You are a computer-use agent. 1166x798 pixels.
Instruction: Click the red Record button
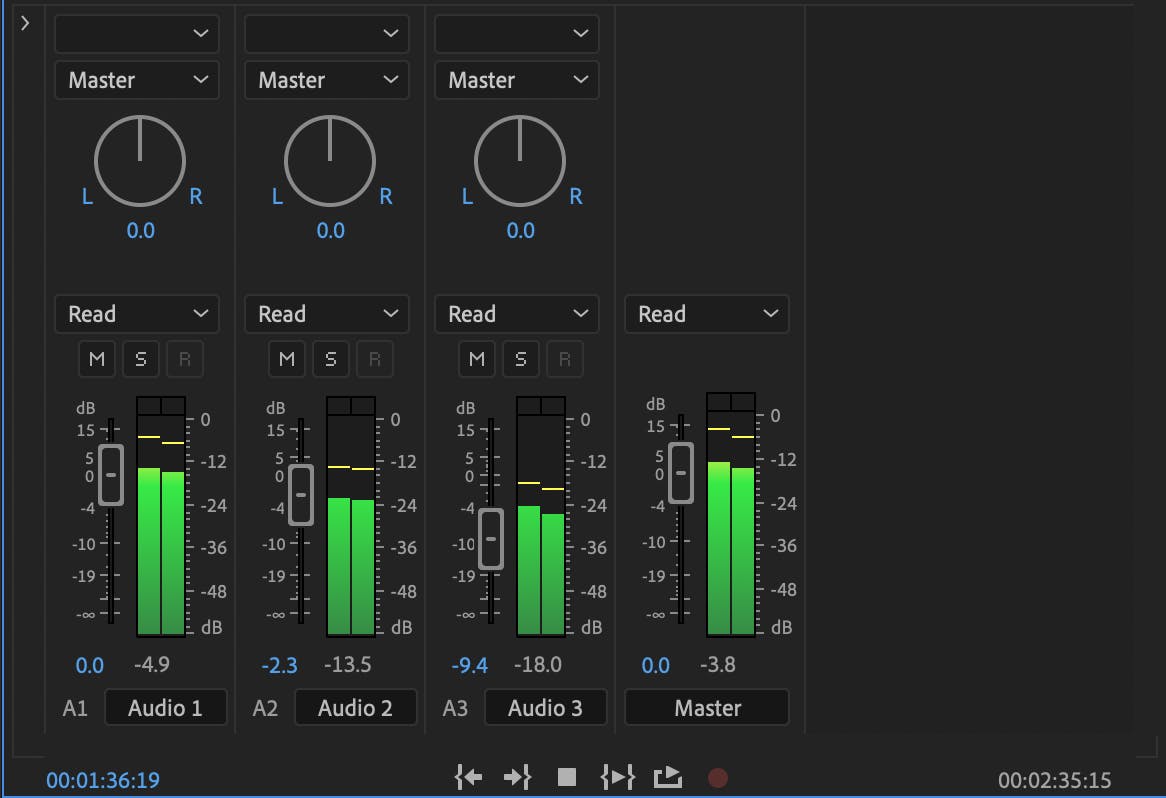[718, 778]
